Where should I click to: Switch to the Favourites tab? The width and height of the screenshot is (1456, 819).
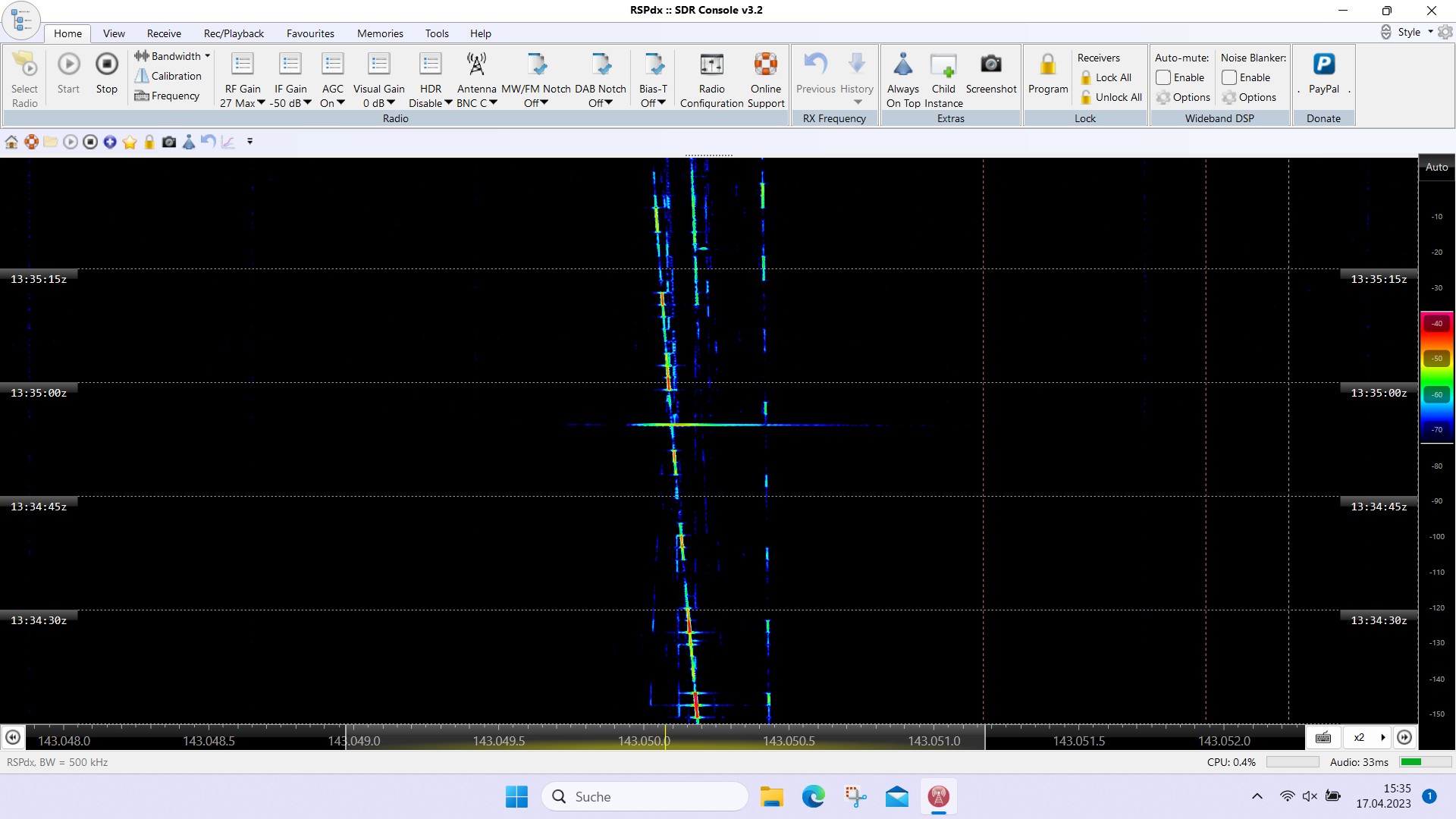[310, 33]
